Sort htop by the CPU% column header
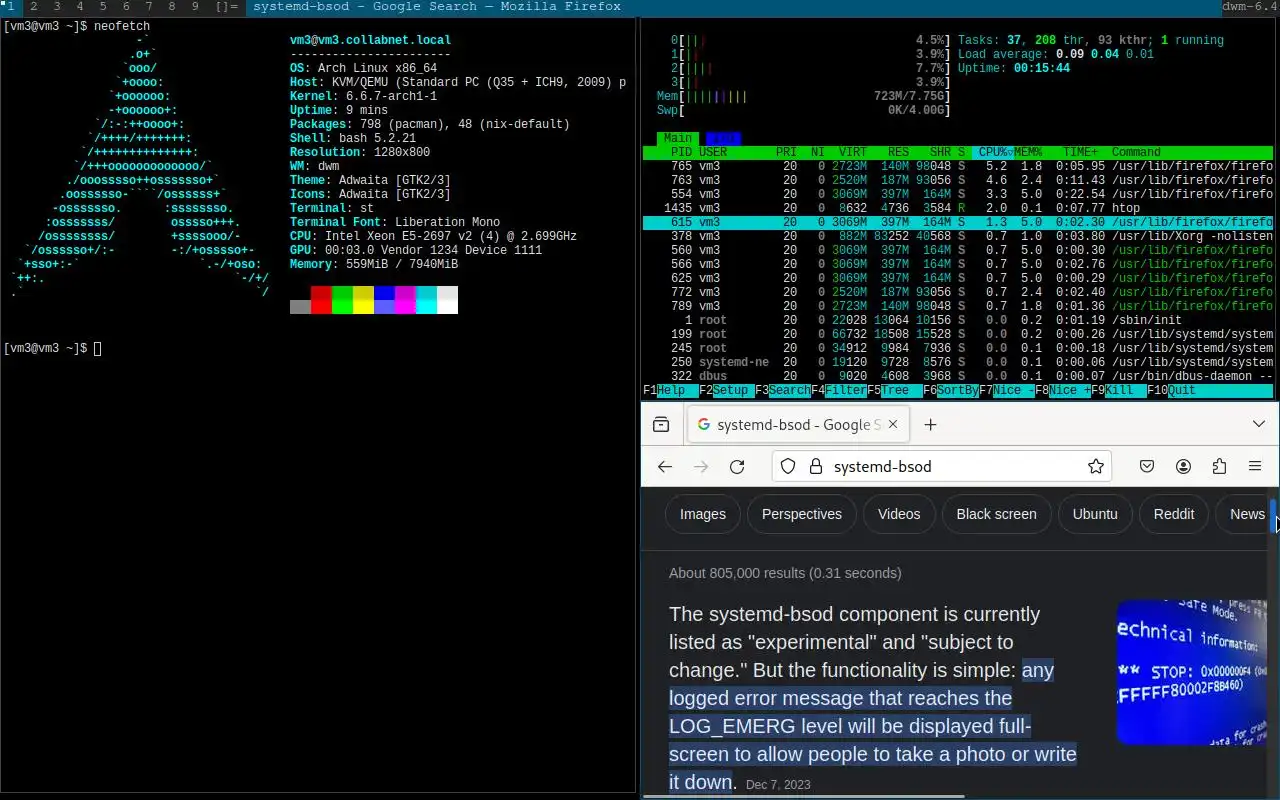 993,152
